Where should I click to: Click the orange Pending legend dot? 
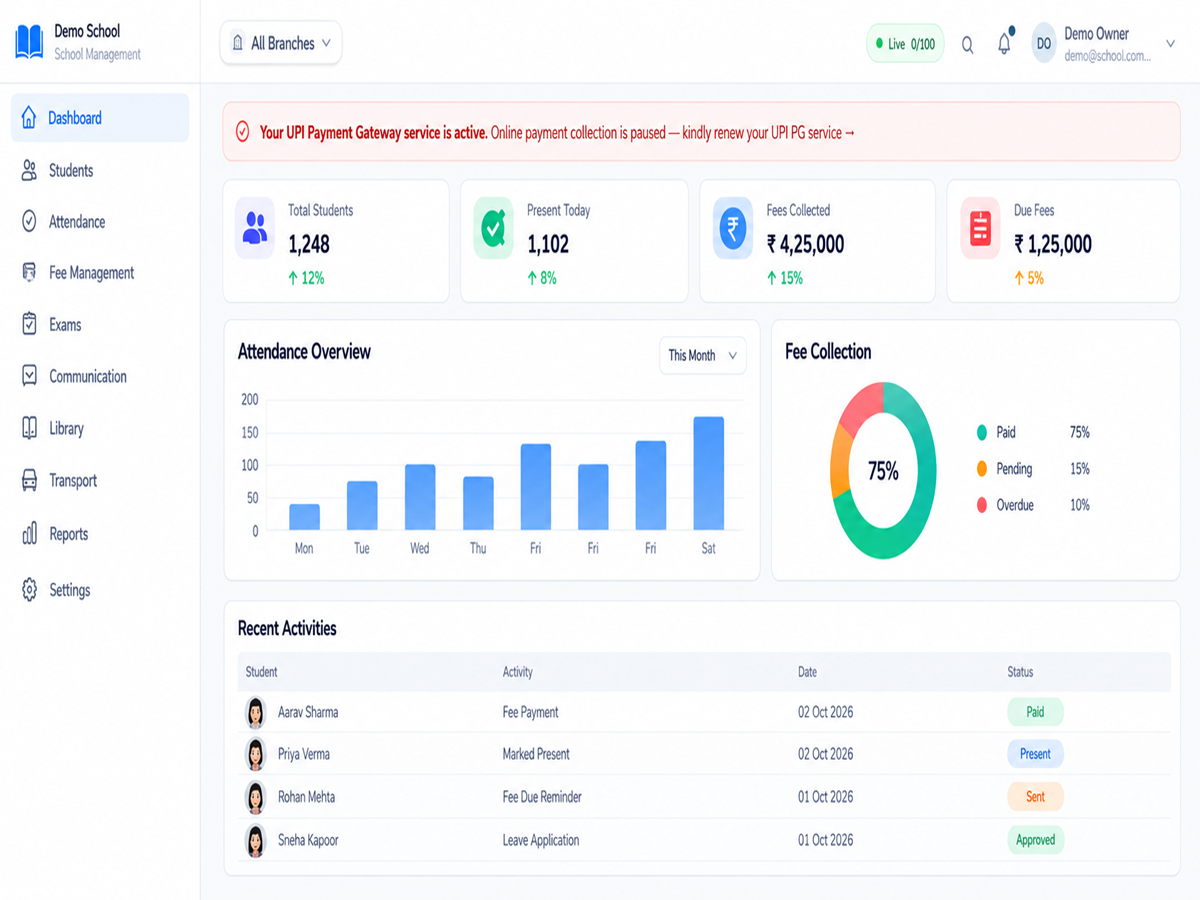click(982, 468)
